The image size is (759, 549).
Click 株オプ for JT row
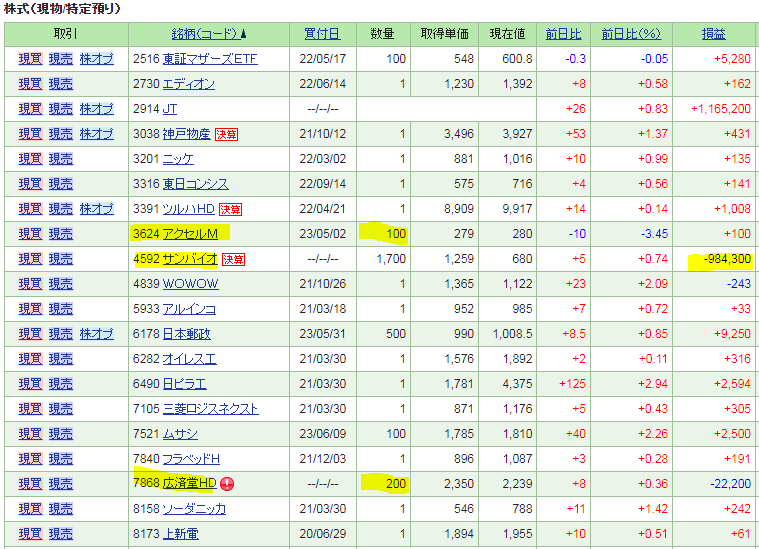click(97, 109)
